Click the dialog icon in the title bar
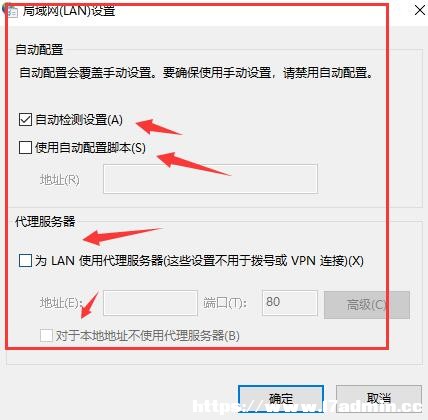This screenshot has width=428, height=420. pos(10,10)
